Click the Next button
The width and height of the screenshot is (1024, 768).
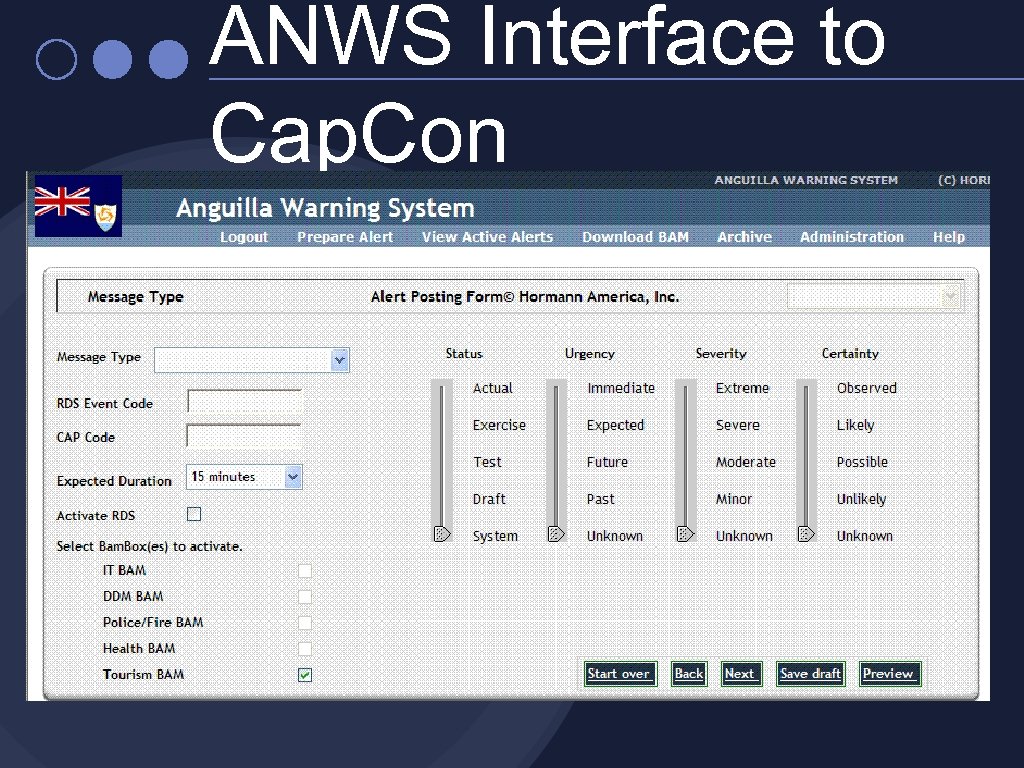point(741,674)
